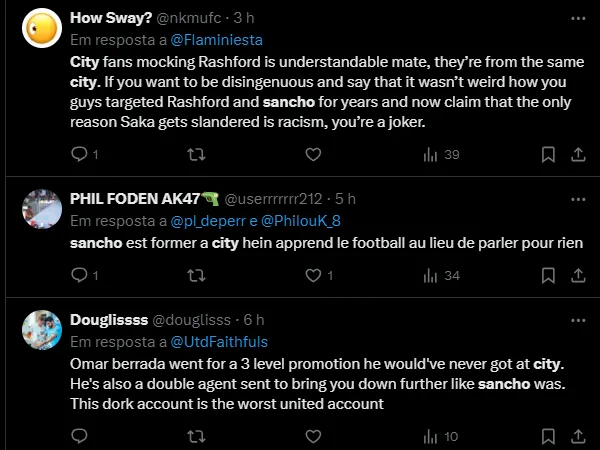The width and height of the screenshot is (600, 450).
Task: Reply to PHIL FODEN AK47's tweet
Action: (80, 275)
